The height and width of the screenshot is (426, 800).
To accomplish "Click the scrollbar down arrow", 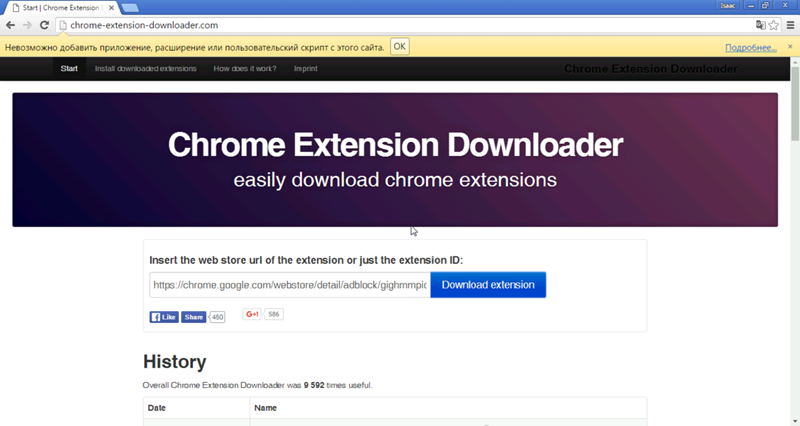I will point(795,422).
